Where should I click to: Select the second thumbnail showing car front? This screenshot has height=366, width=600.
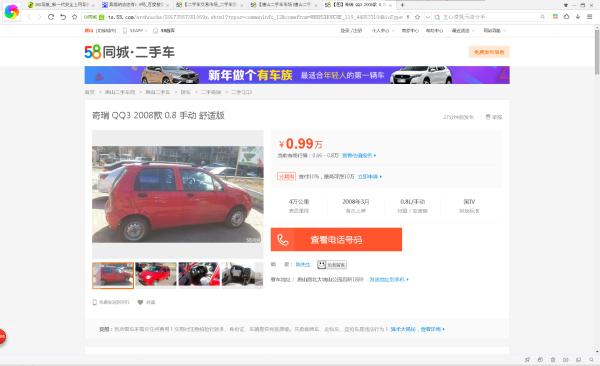[x=156, y=274]
